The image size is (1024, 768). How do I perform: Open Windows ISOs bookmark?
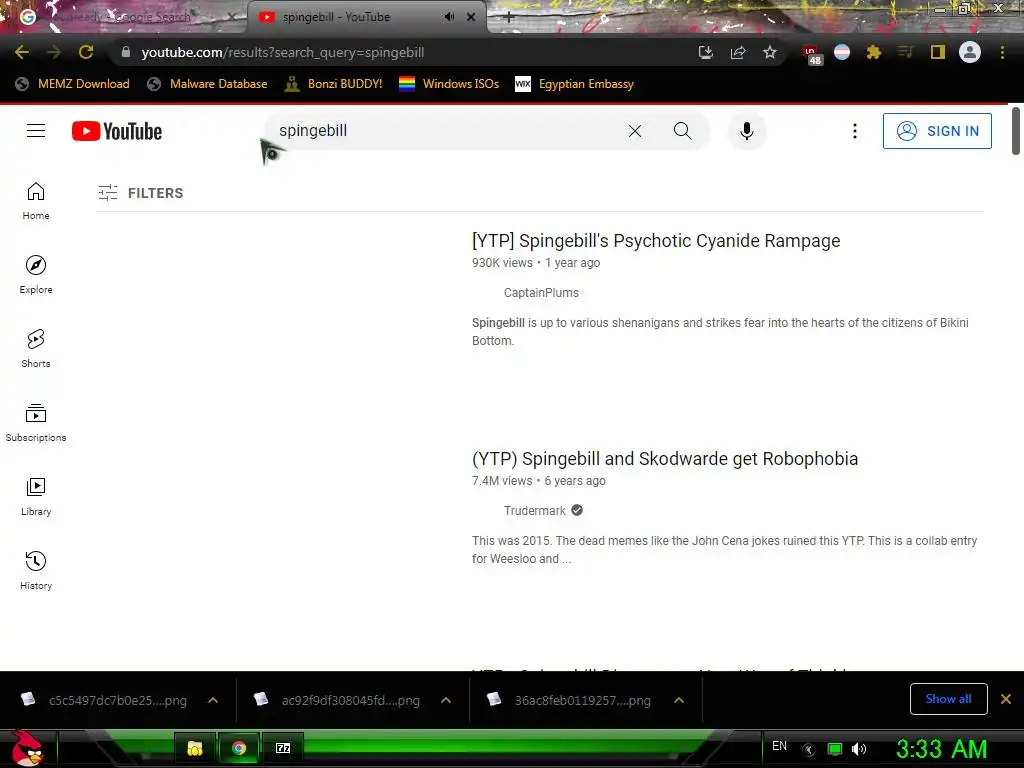coord(449,84)
